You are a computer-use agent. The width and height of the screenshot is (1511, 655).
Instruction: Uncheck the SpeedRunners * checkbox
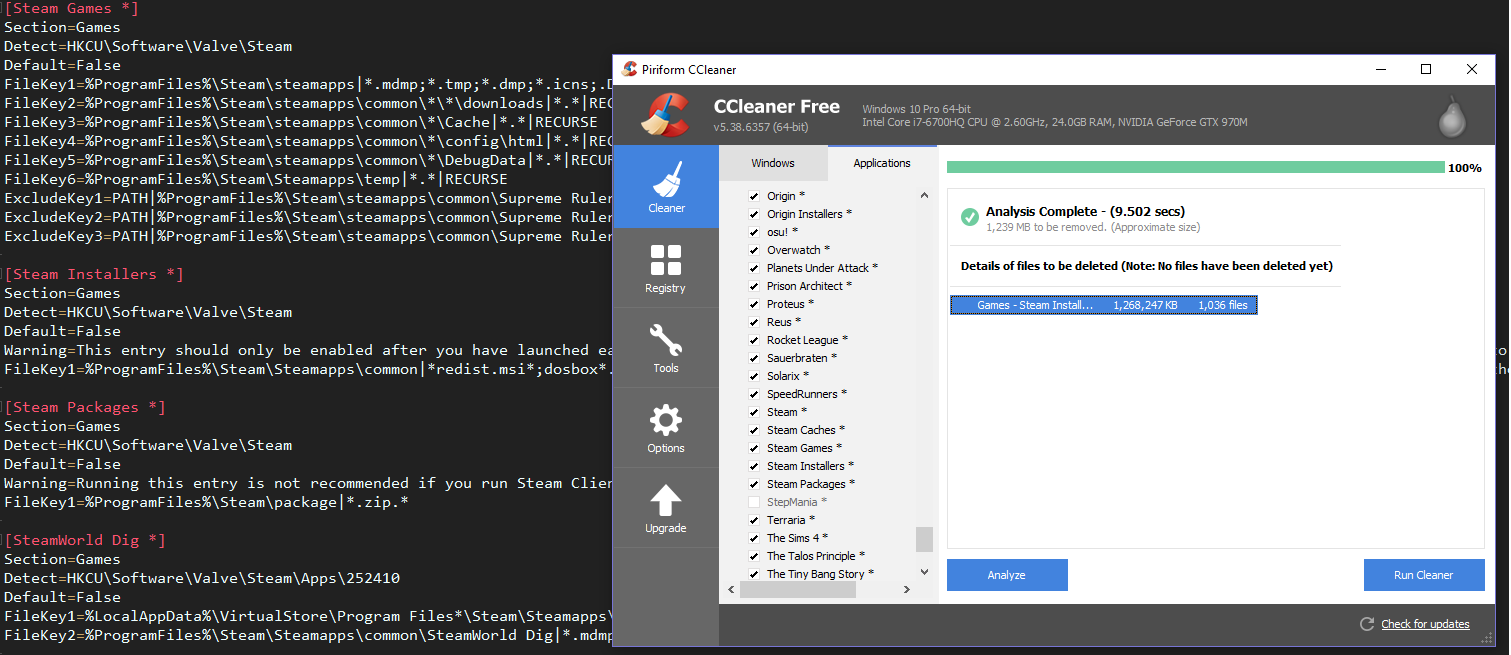pos(754,394)
